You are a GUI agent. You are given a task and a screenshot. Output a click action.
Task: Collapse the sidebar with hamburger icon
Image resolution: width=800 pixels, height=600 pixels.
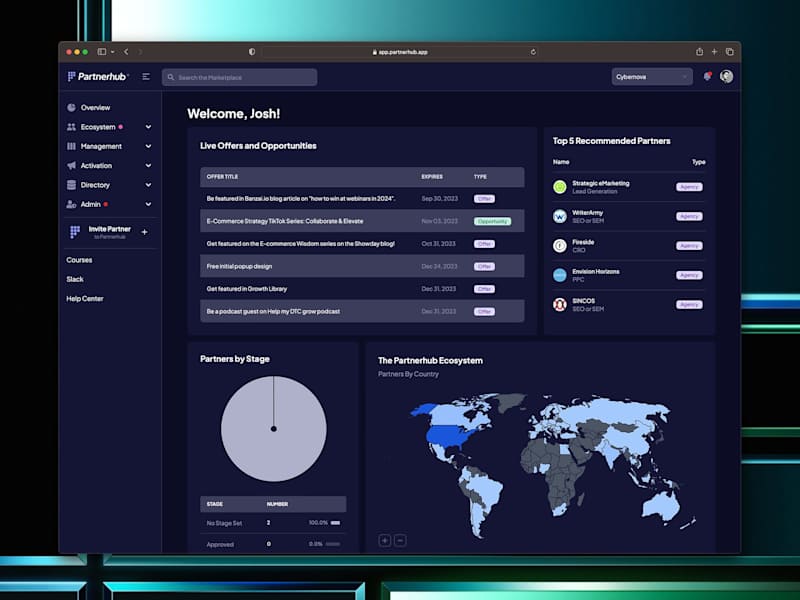pos(146,77)
